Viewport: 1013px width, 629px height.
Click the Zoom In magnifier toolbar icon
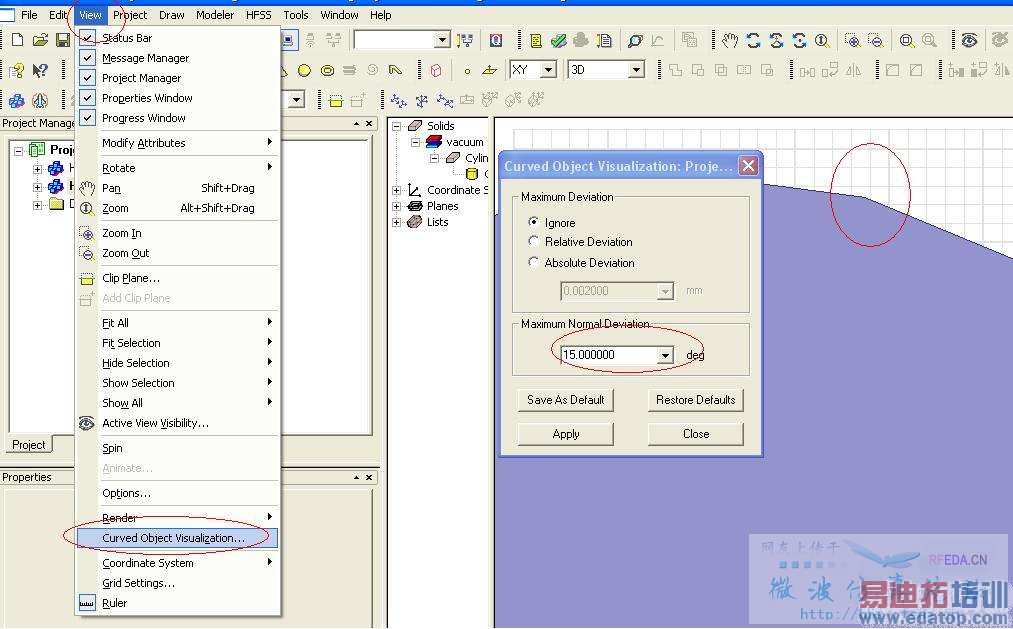[852, 41]
